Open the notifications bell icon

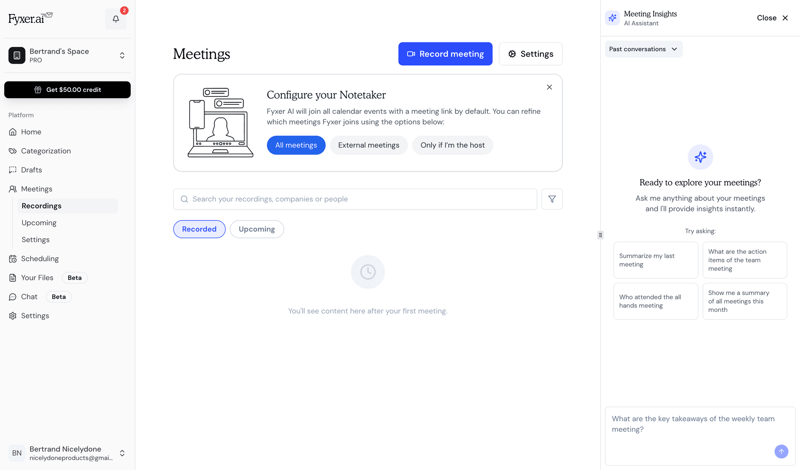[116, 19]
